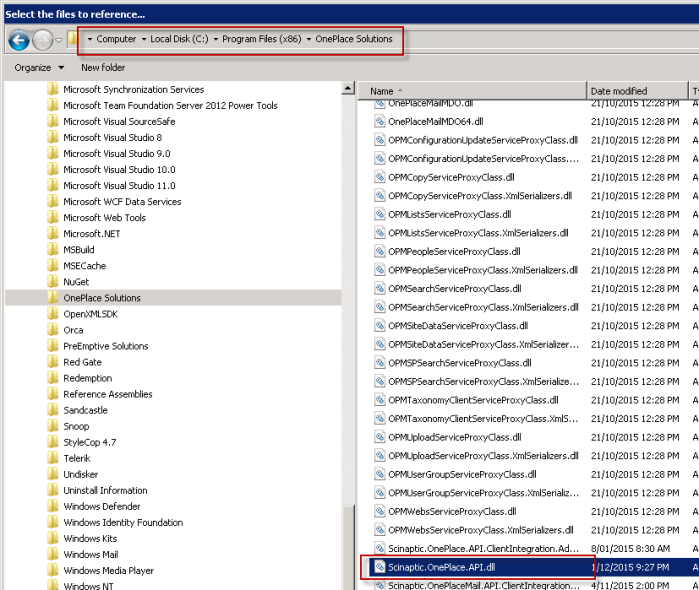Create a New folder
This screenshot has height=590, width=699.
point(103,68)
